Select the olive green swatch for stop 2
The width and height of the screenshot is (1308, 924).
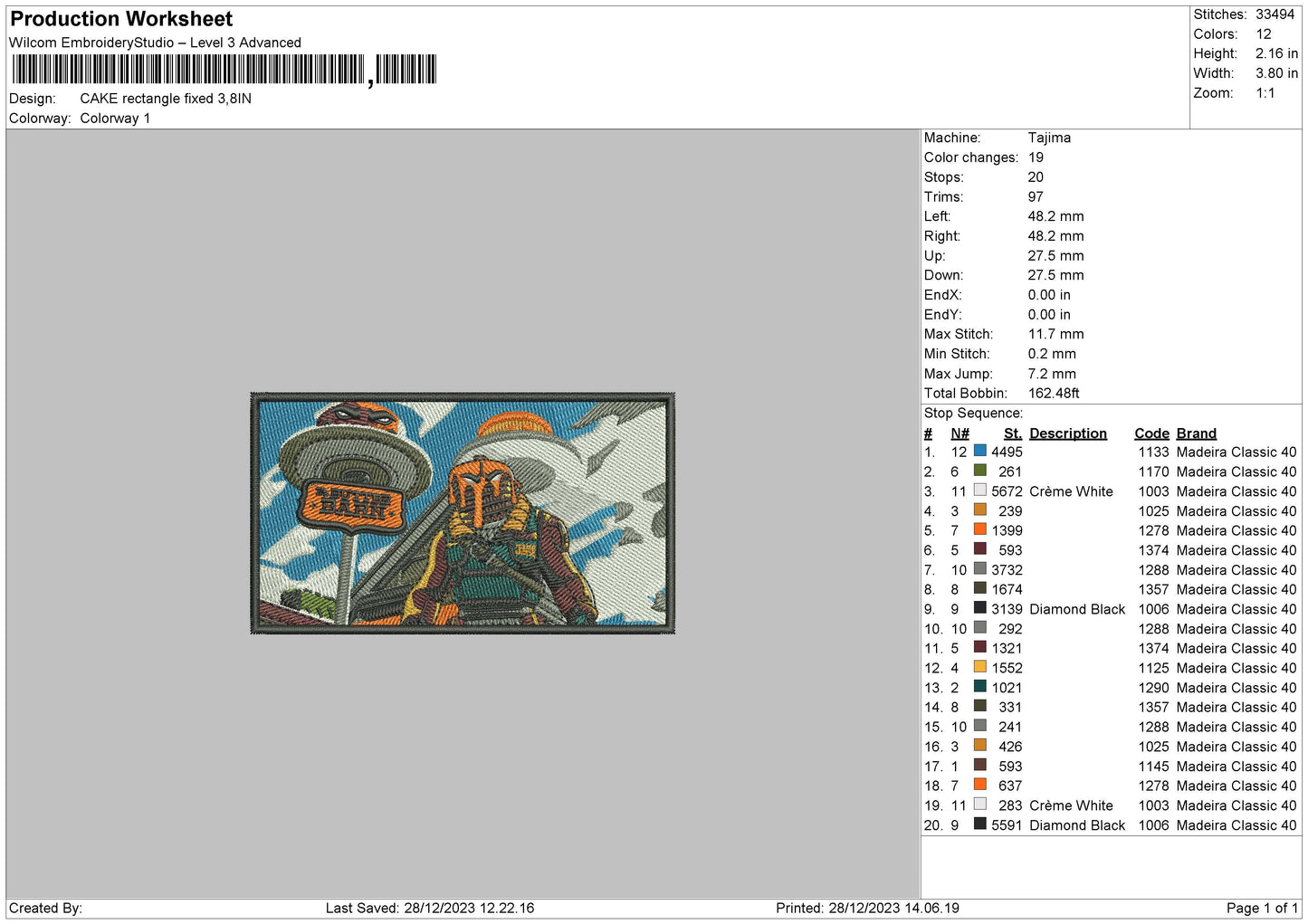[x=979, y=471]
